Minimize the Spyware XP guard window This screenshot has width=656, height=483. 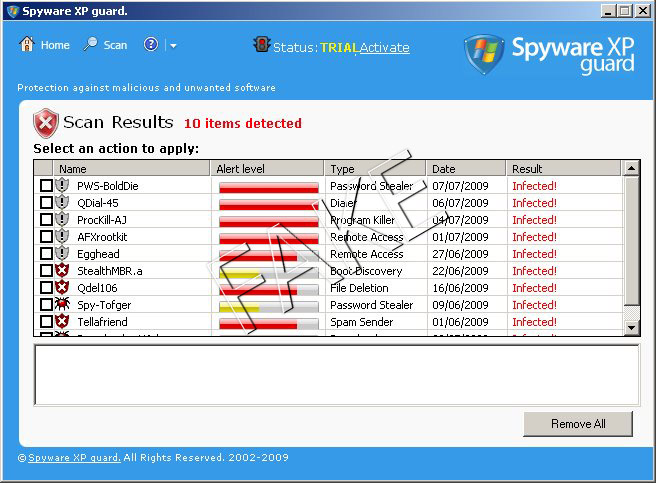(608, 11)
